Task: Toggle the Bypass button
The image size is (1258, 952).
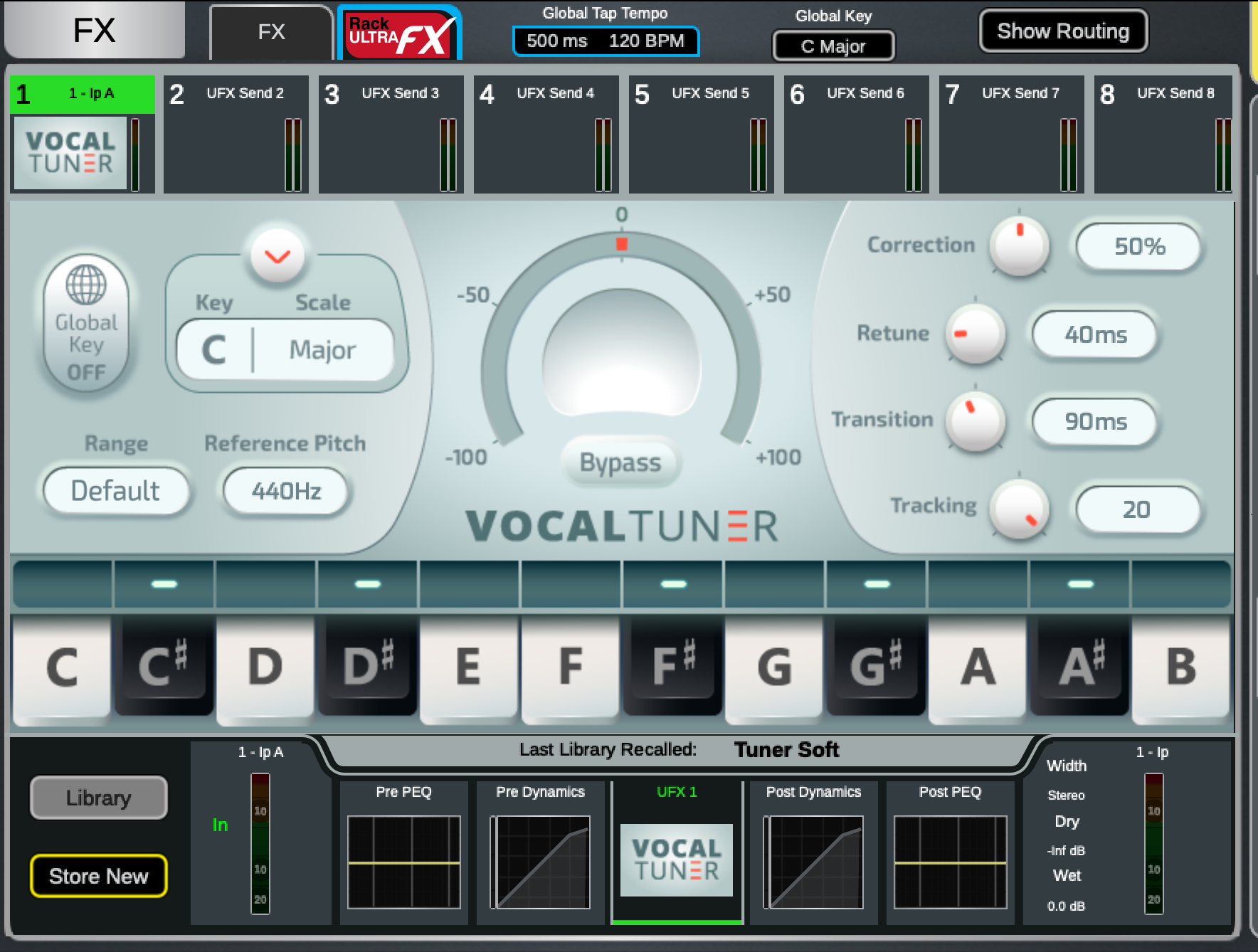Action: coord(620,462)
